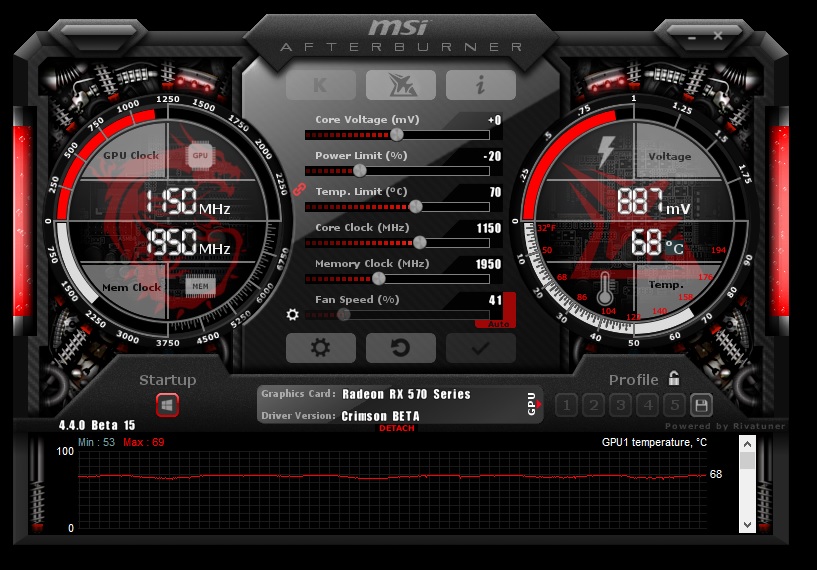This screenshot has width=819, height=570.
Task: Toggle the Profile lock icon
Action: click(x=674, y=378)
